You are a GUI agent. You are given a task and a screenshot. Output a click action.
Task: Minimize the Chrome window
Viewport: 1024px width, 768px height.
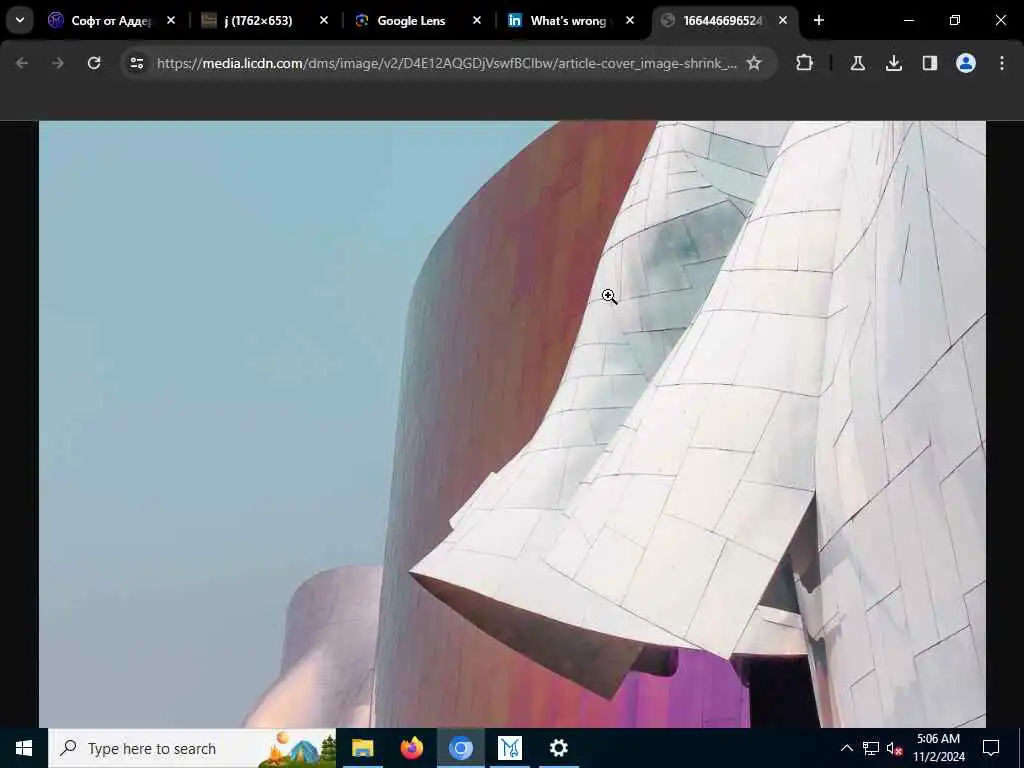coord(908,20)
